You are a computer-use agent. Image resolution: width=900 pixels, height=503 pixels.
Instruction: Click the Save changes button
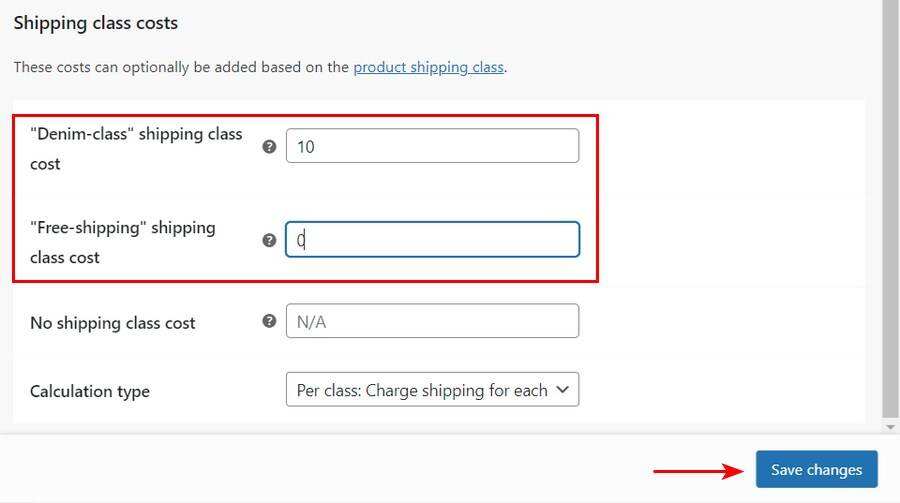816,470
